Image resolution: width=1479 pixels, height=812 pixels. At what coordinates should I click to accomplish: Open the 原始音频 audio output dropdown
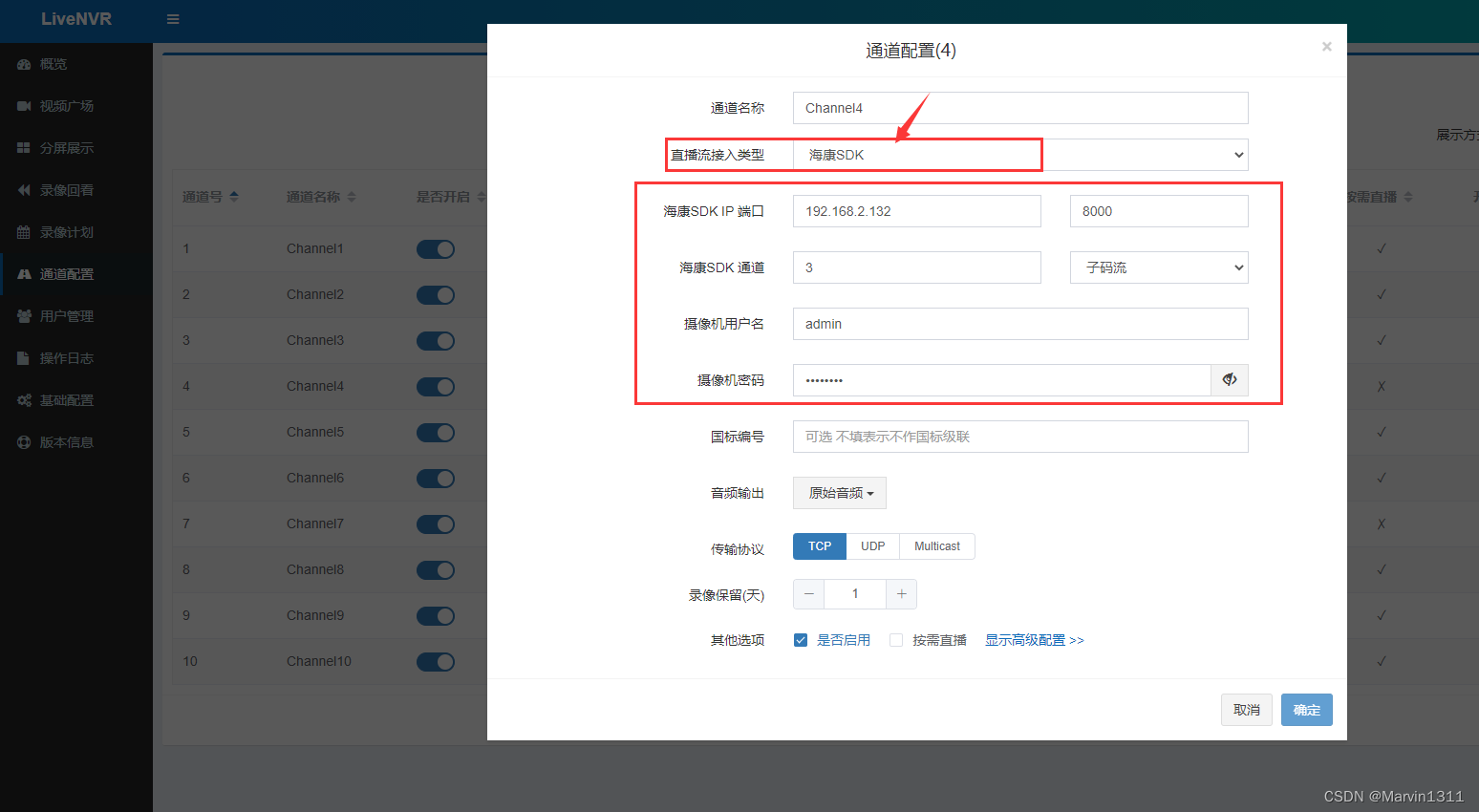pos(840,493)
